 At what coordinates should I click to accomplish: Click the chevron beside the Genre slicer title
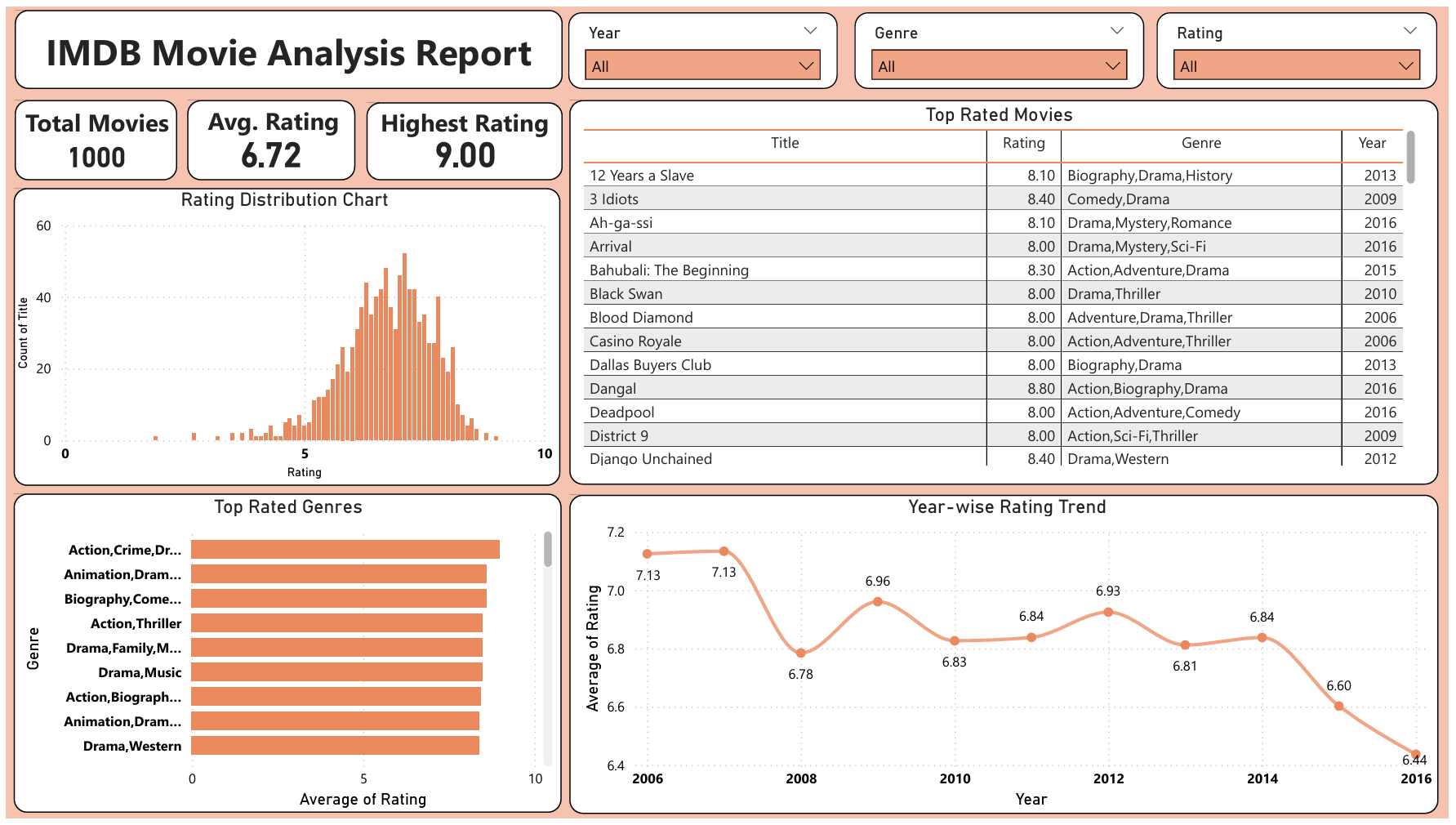[1117, 31]
